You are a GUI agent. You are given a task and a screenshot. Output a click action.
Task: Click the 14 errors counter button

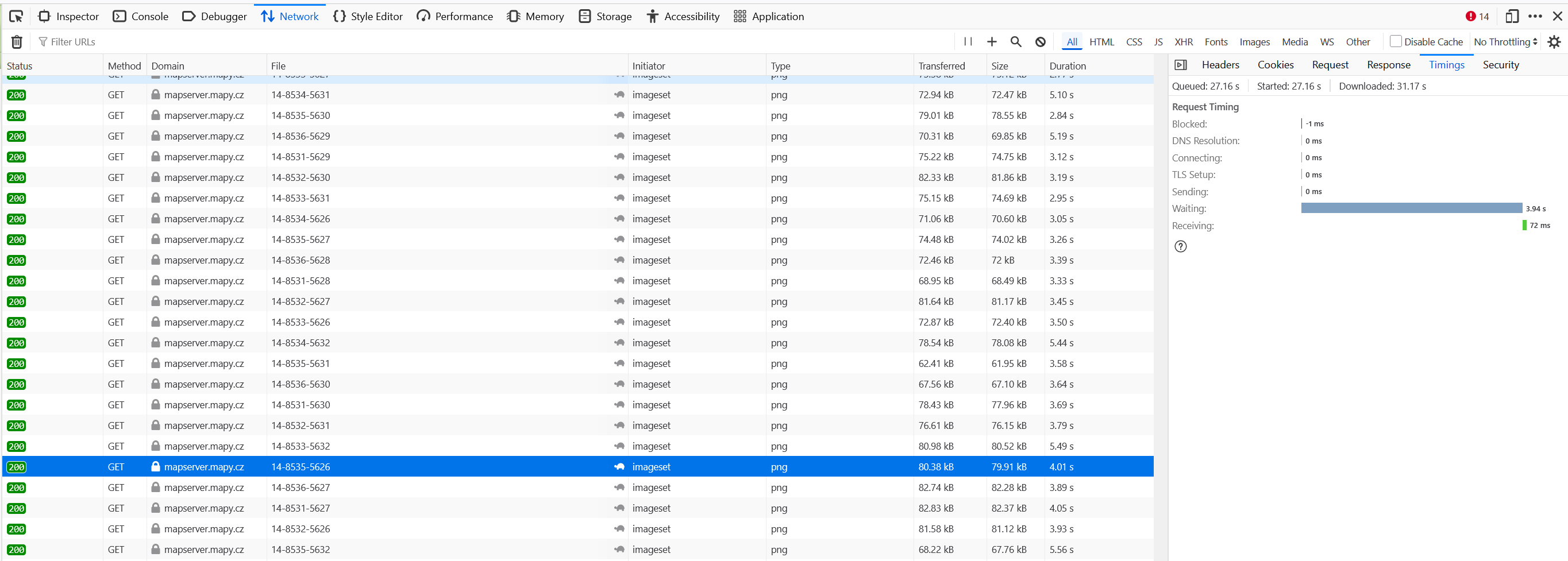pos(1477,17)
